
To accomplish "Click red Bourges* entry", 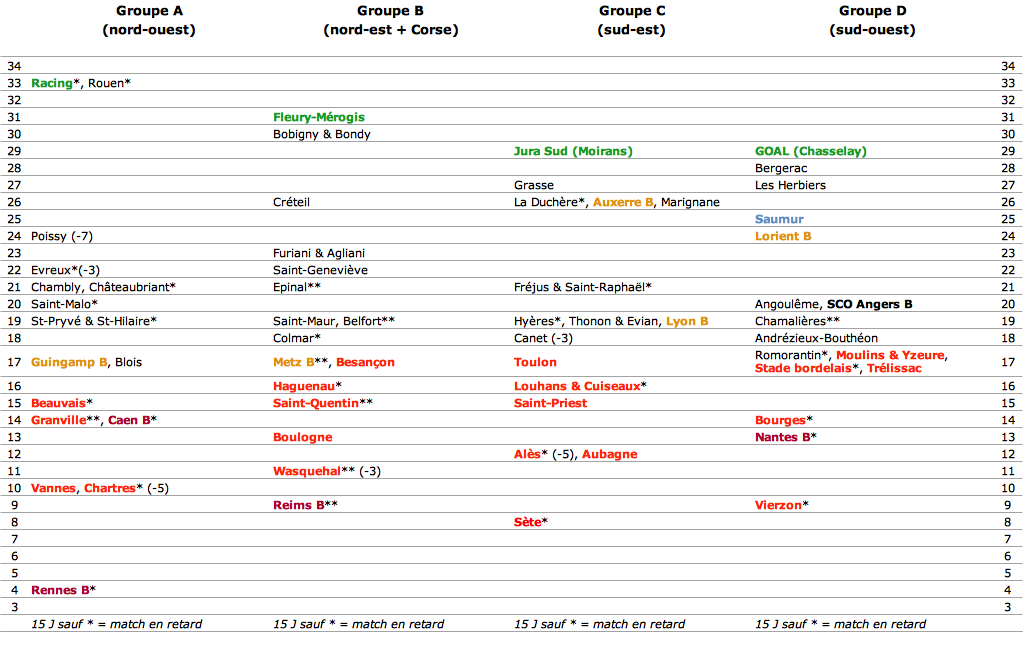I will point(783,420).
